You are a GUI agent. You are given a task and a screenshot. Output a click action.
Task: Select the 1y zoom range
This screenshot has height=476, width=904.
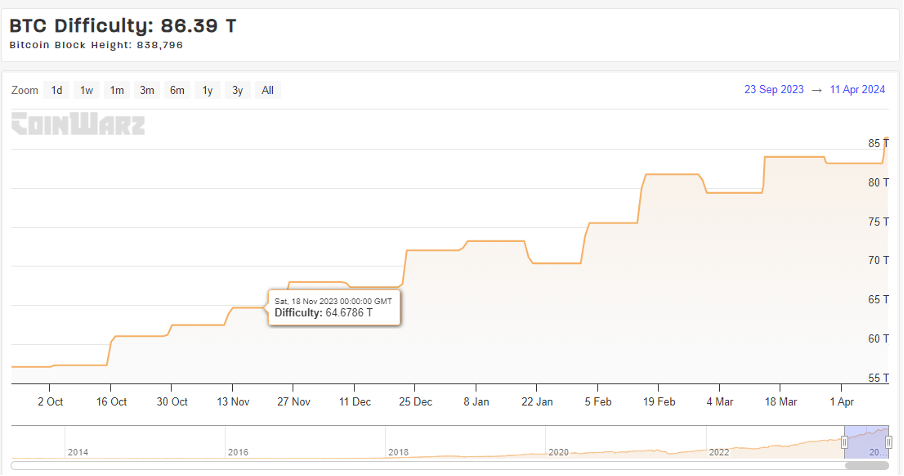pos(208,90)
